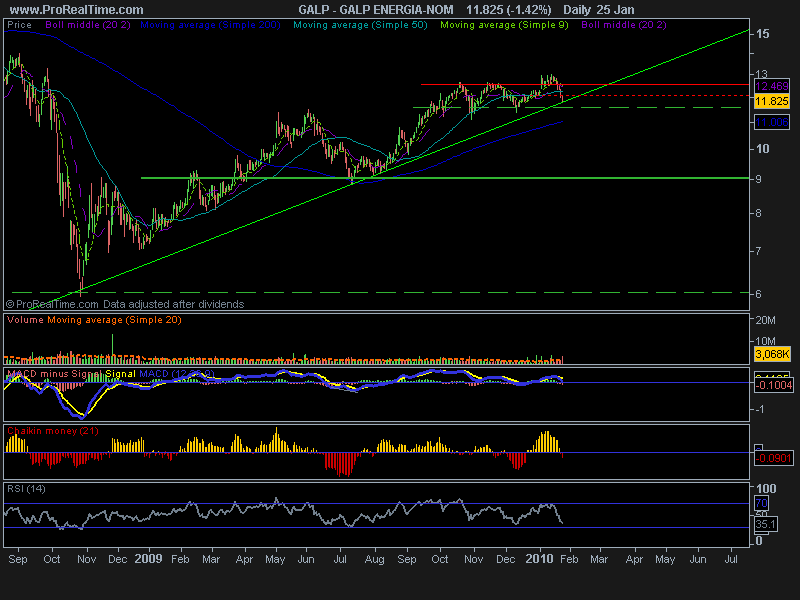Click the solid green horizontal line at 9
This screenshot has height=600, width=800.
[x=445, y=178]
